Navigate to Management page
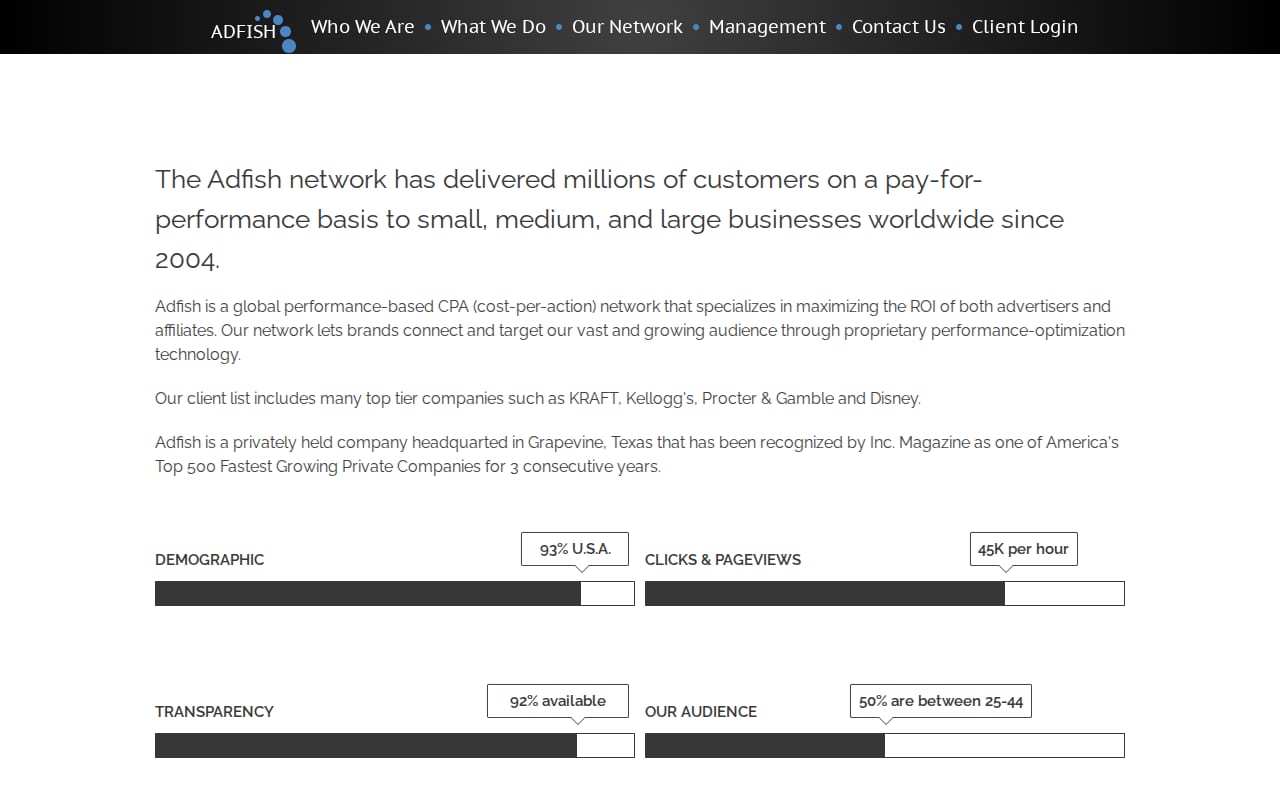The height and width of the screenshot is (800, 1280). pos(767,27)
